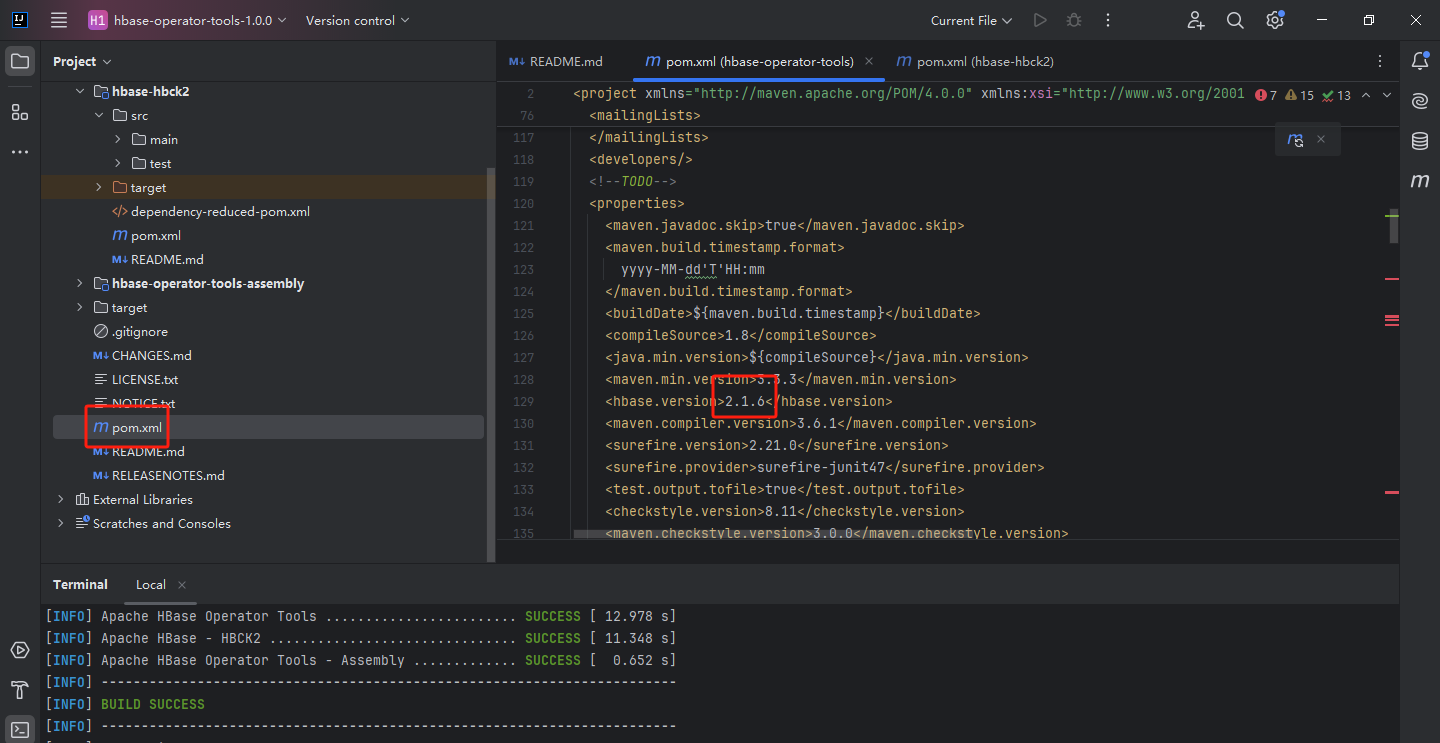Screen dimensions: 1440x743
Task: Open the AI Assistant spiral icon
Action: click(x=1420, y=101)
